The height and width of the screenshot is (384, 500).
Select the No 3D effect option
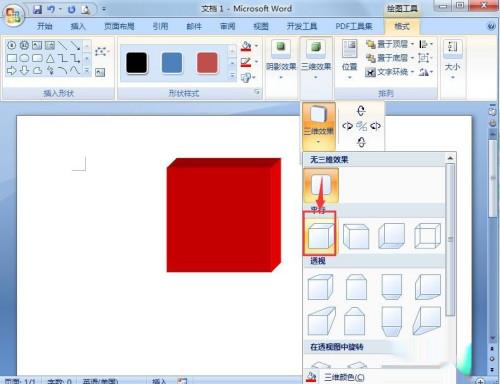pyautogui.click(x=321, y=185)
